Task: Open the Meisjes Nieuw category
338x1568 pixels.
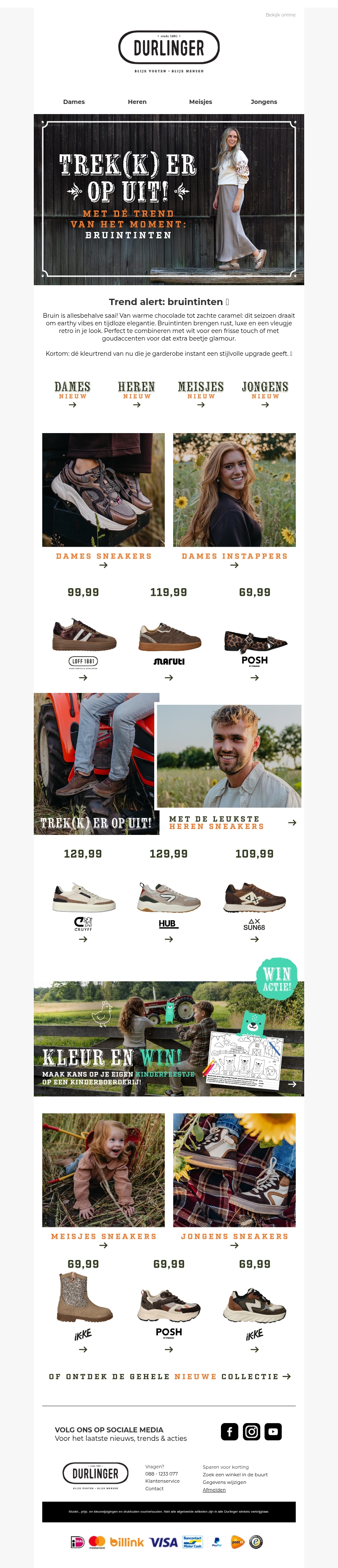Action: coord(201,394)
